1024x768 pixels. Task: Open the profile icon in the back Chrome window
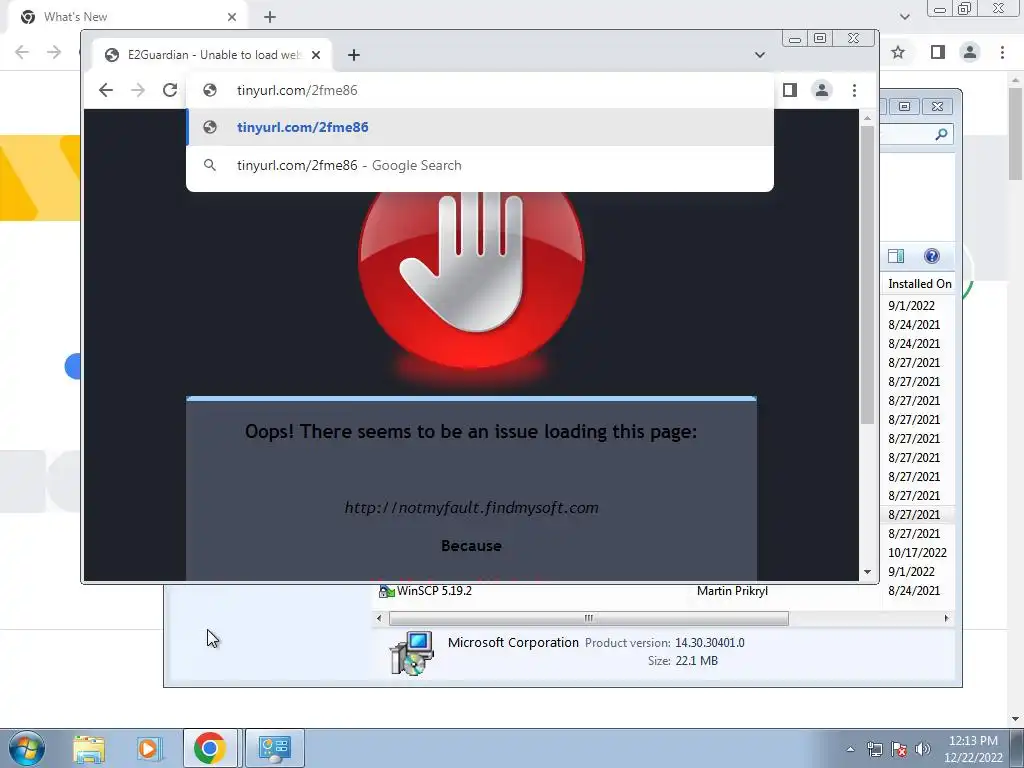click(970, 52)
